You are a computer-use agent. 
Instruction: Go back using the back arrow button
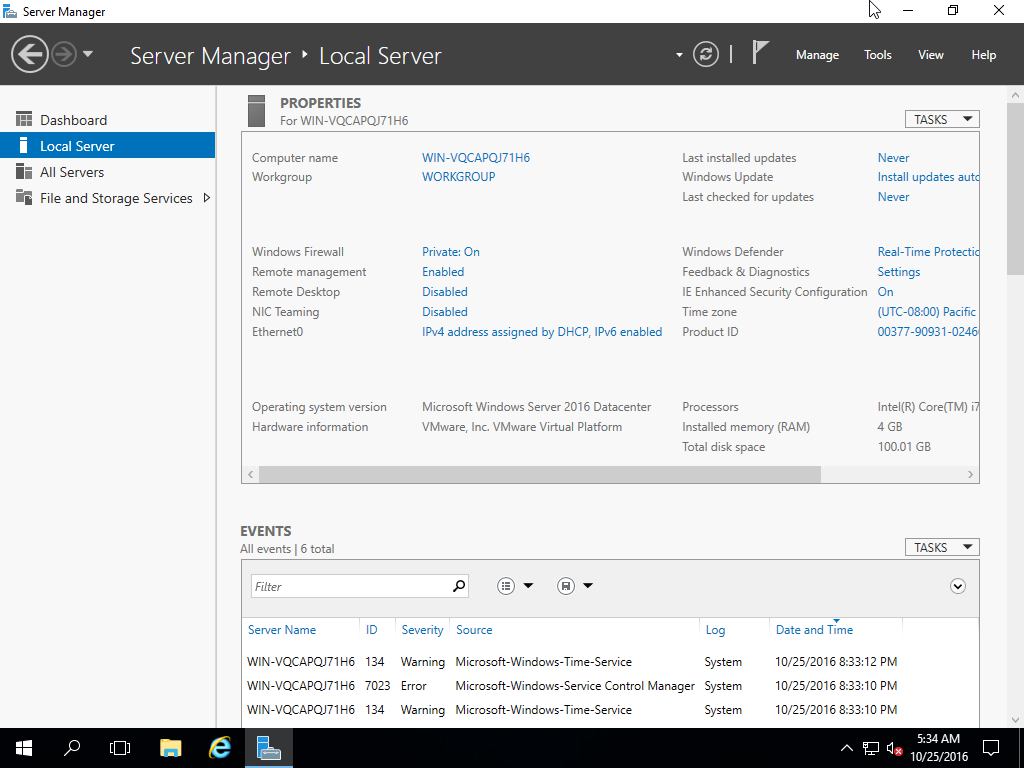point(29,54)
